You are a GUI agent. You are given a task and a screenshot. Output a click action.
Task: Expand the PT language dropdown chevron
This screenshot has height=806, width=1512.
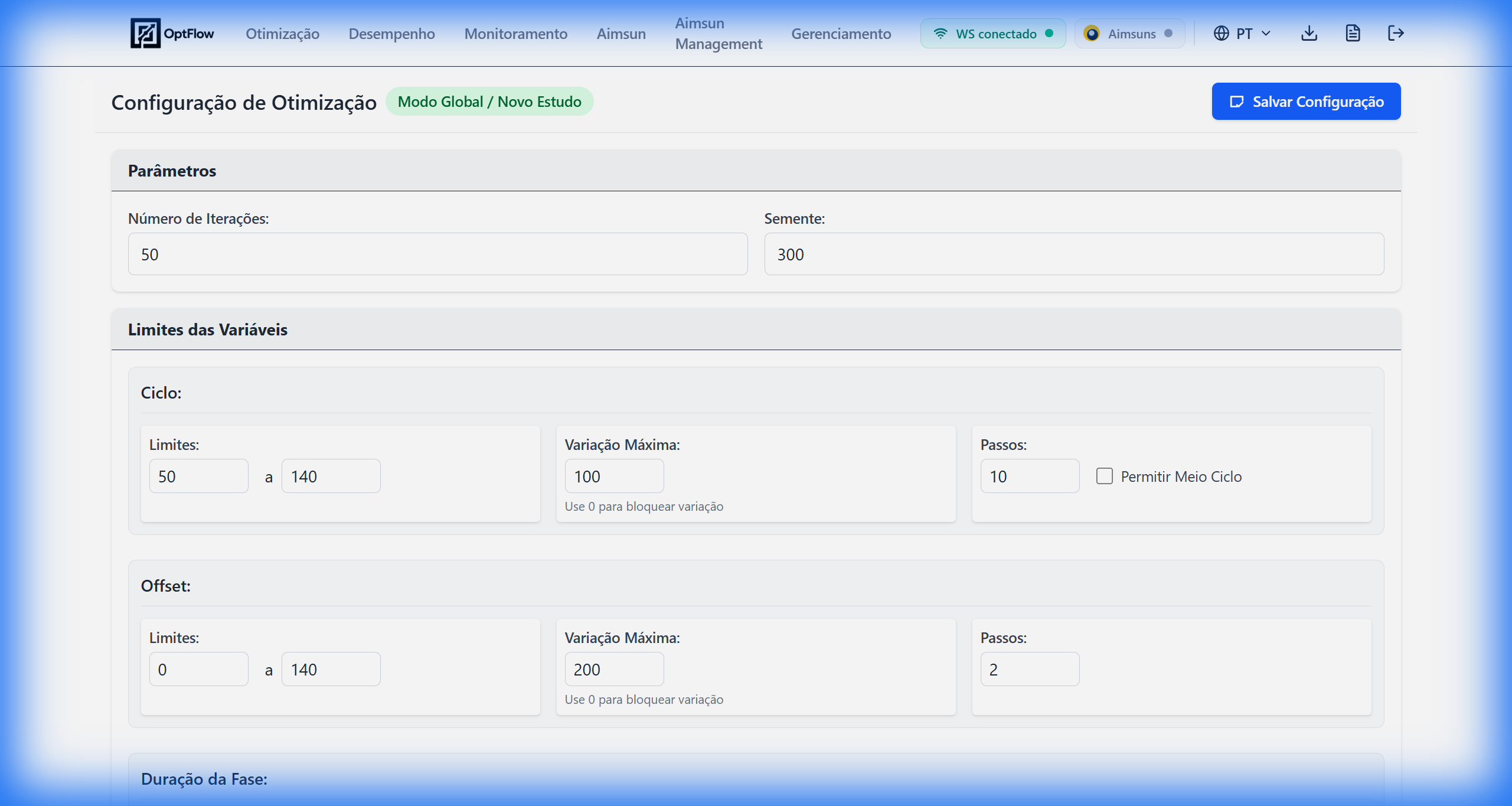(1266, 33)
